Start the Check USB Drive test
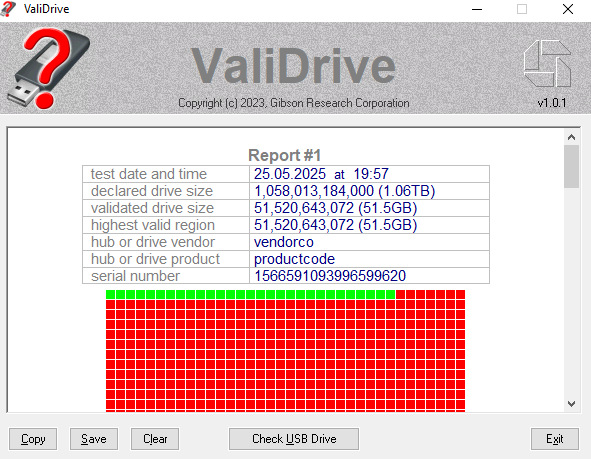The height and width of the screenshot is (459, 591). point(294,439)
